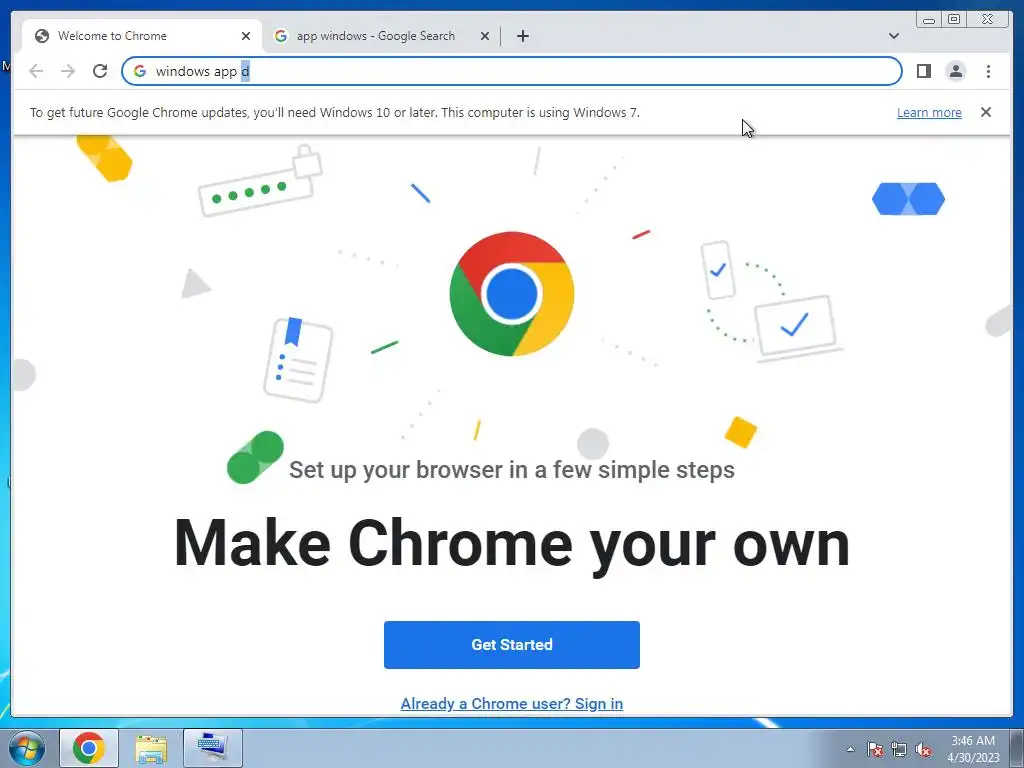Viewport: 1024px width, 768px height.
Task: Open Chrome's three-dot menu
Action: tap(988, 71)
